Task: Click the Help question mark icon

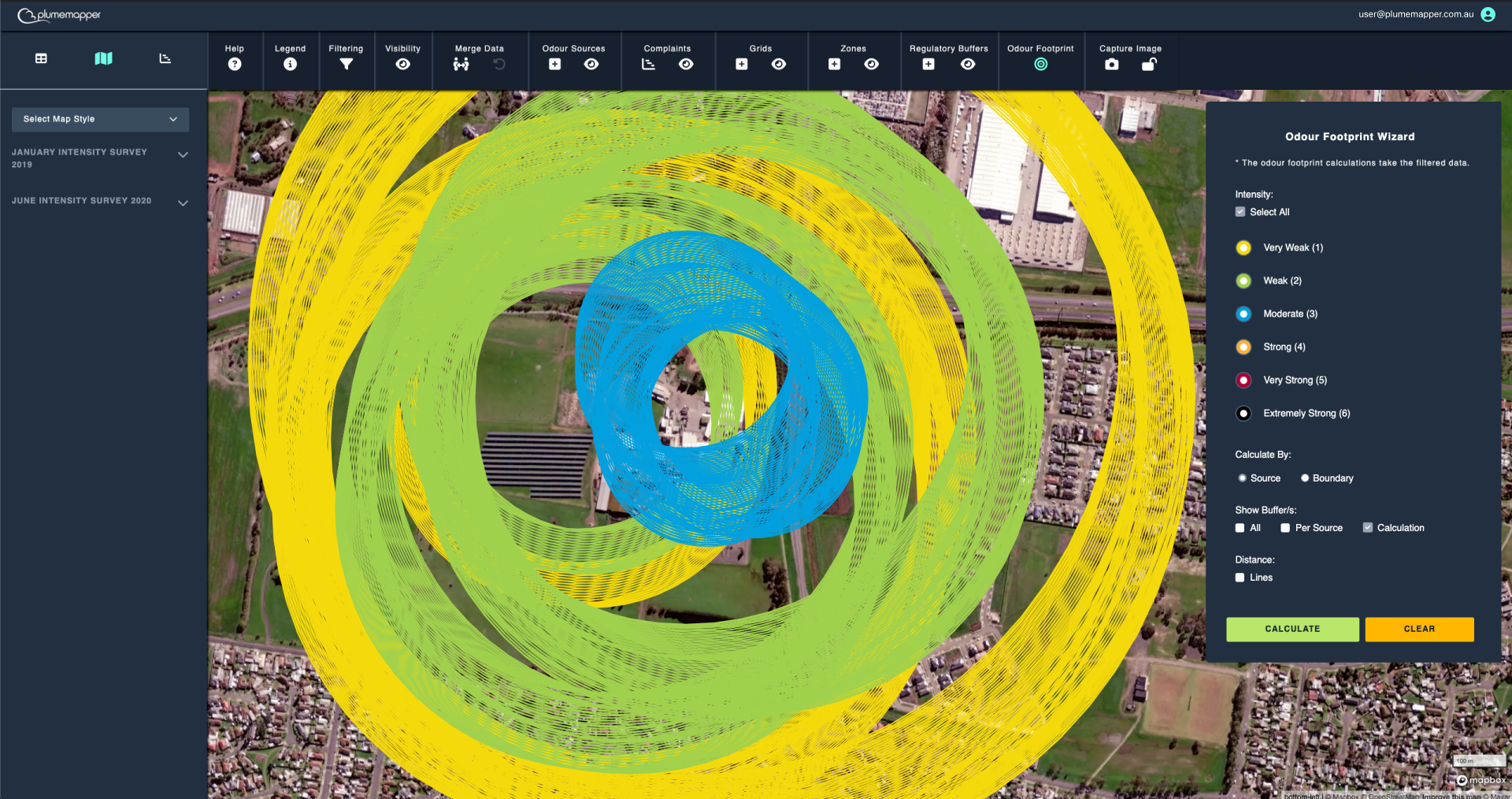Action: click(x=235, y=65)
